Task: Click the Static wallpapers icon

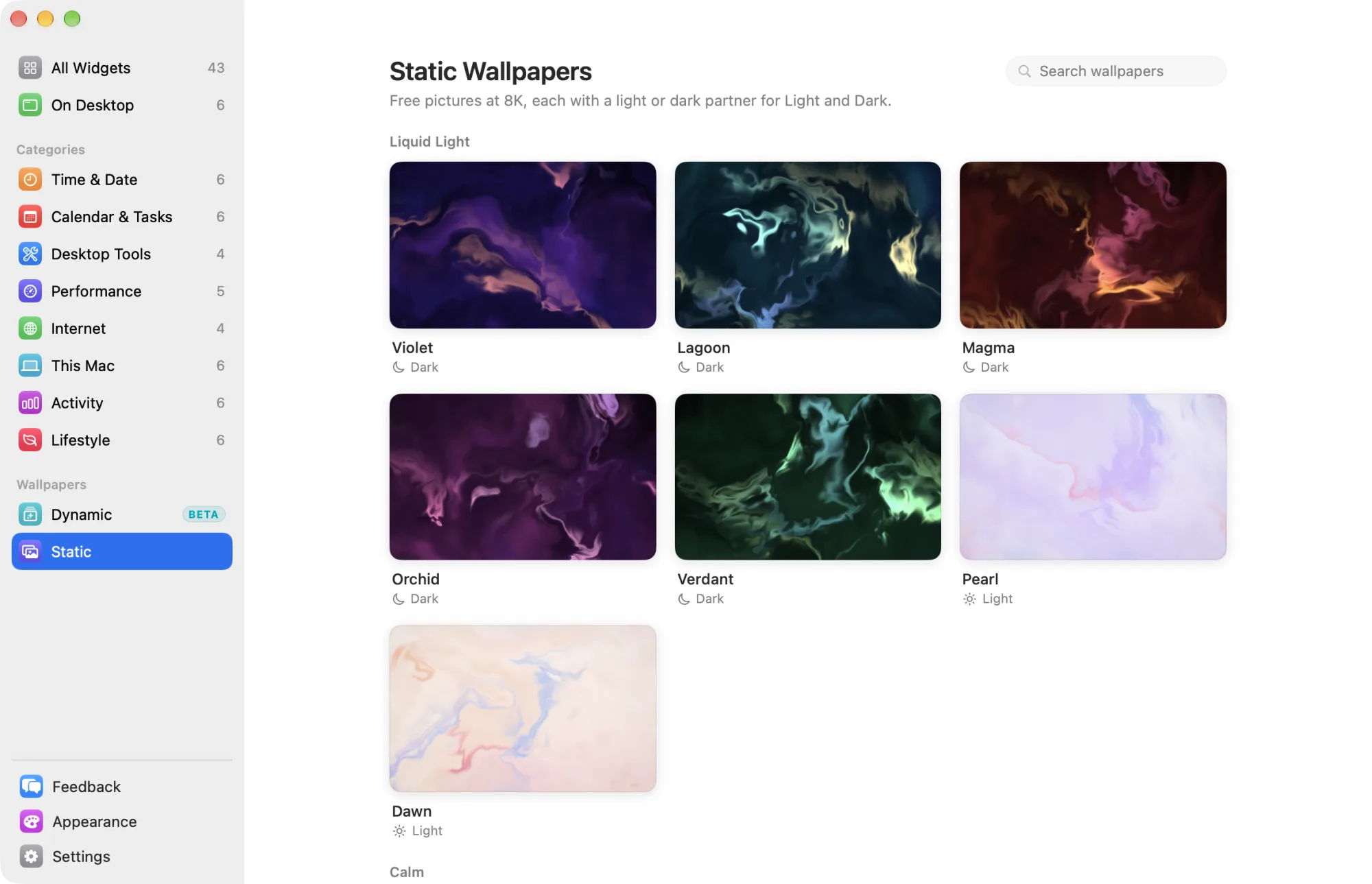Action: (x=30, y=551)
